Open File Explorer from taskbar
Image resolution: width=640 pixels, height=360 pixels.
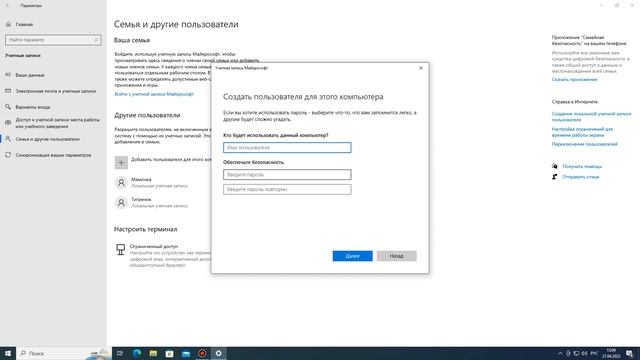point(153,353)
